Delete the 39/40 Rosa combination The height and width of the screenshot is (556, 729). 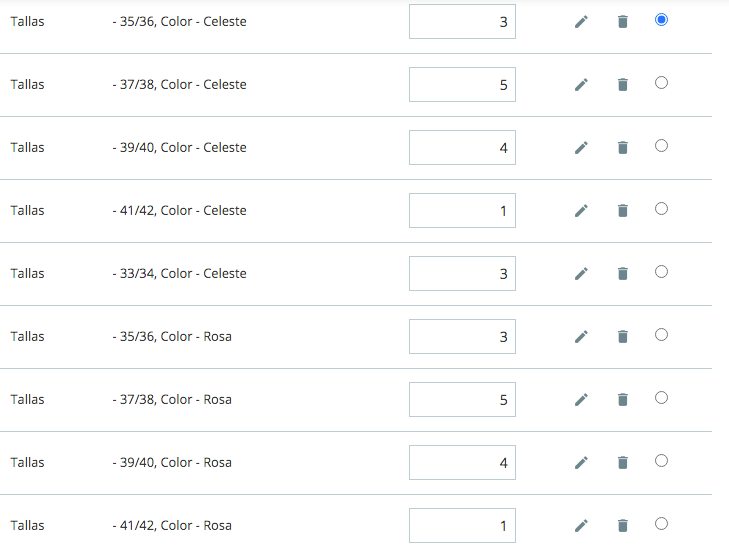(623, 463)
